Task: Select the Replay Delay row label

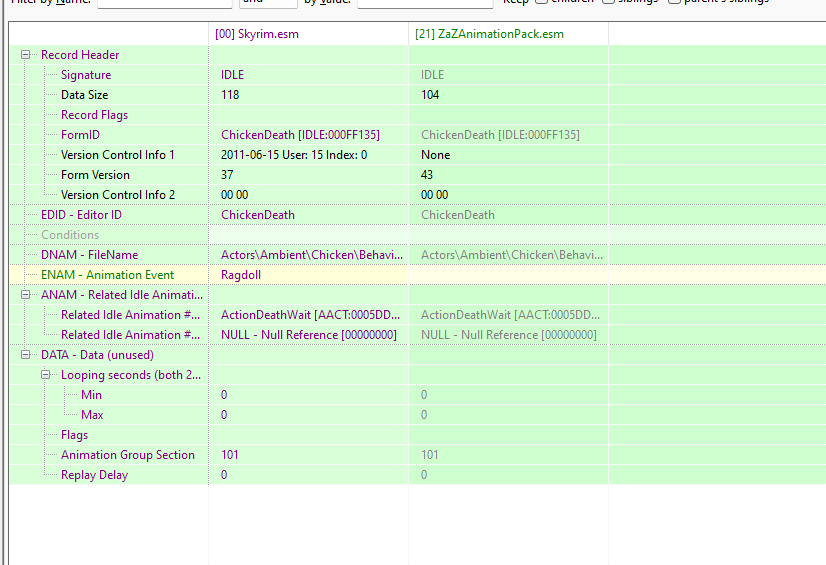Action: 94,475
